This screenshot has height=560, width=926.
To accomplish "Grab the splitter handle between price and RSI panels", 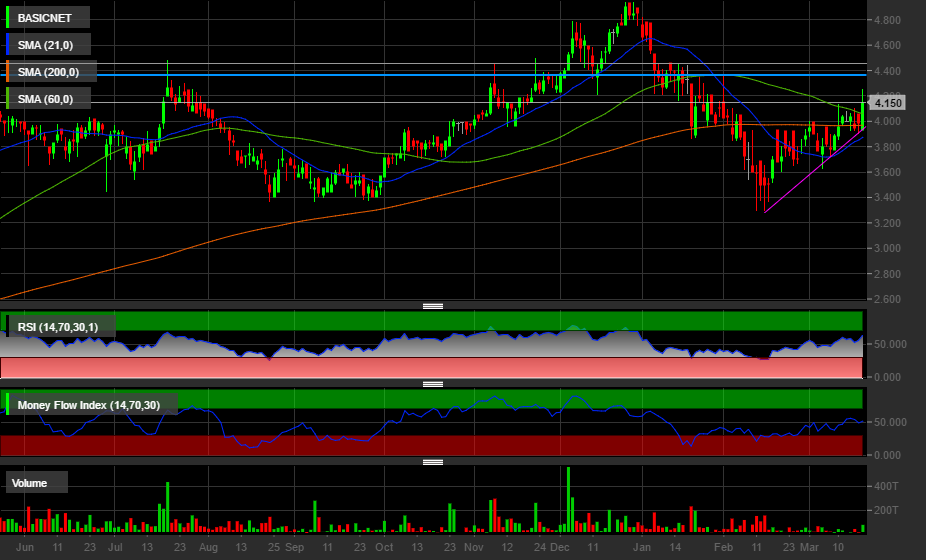I will click(x=433, y=306).
